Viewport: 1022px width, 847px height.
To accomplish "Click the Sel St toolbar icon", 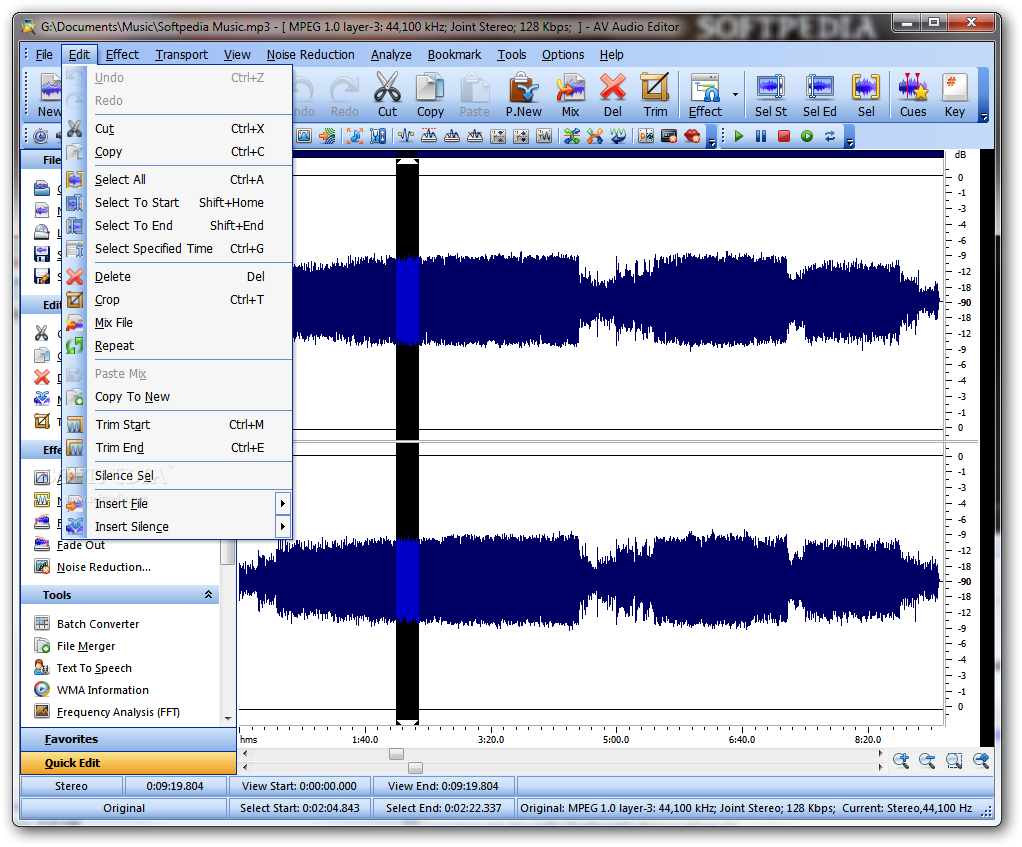I will [770, 88].
